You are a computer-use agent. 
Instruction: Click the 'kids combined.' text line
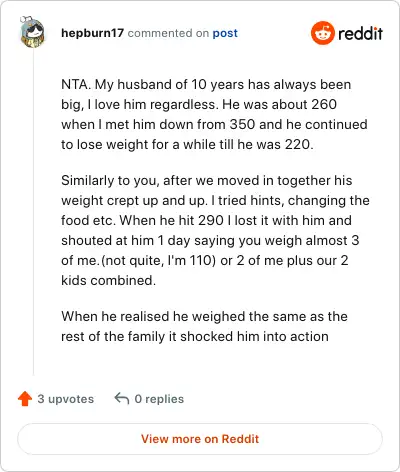click(108, 280)
